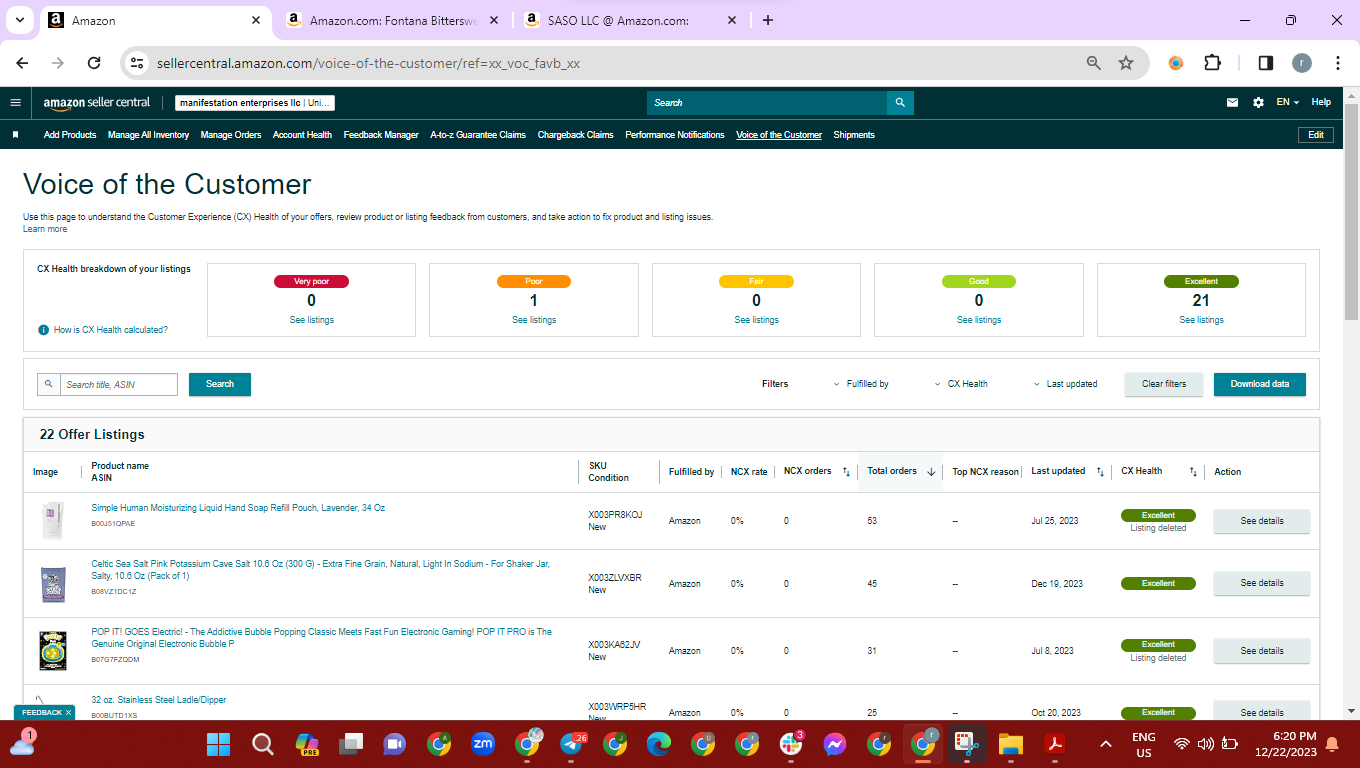1360x768 pixels.
Task: Click the Seller Central header search field
Action: 767,102
